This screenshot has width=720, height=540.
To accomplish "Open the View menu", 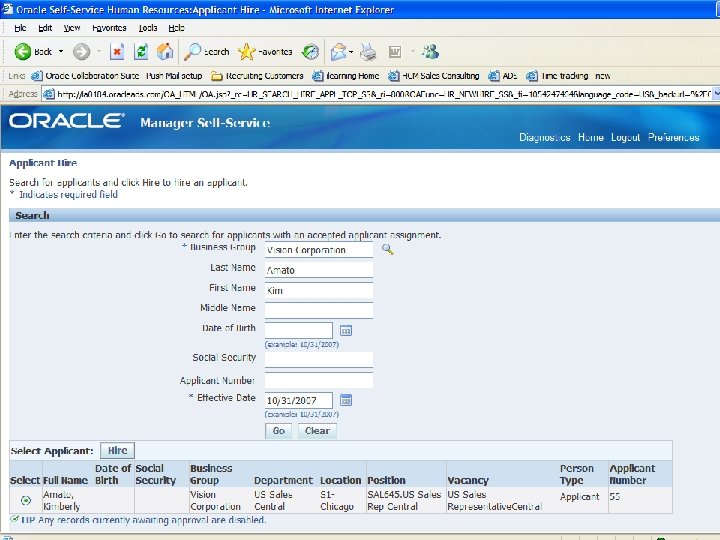I will 72,28.
